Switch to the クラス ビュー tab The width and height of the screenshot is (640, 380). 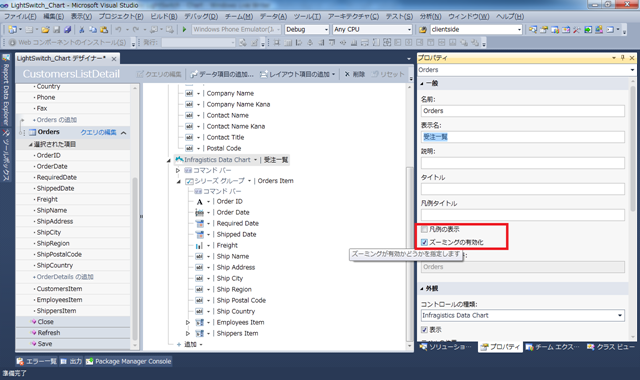611,347
